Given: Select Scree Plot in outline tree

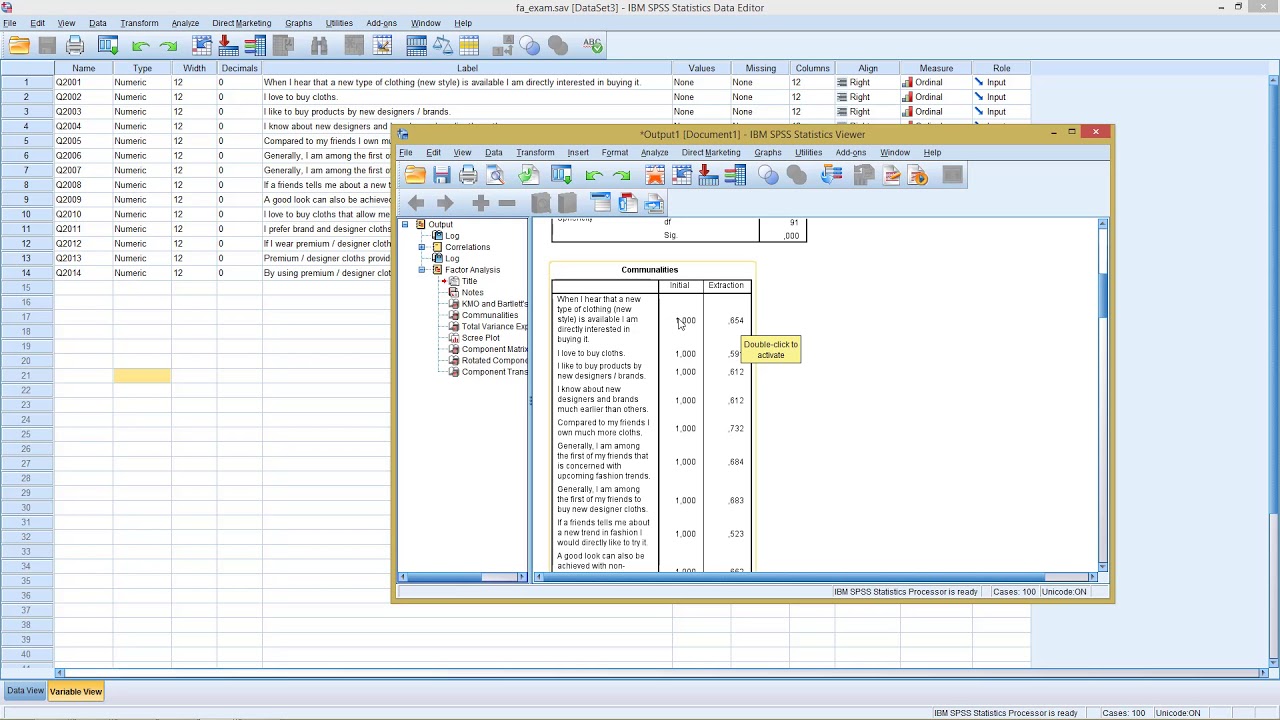Looking at the screenshot, I should (481, 338).
